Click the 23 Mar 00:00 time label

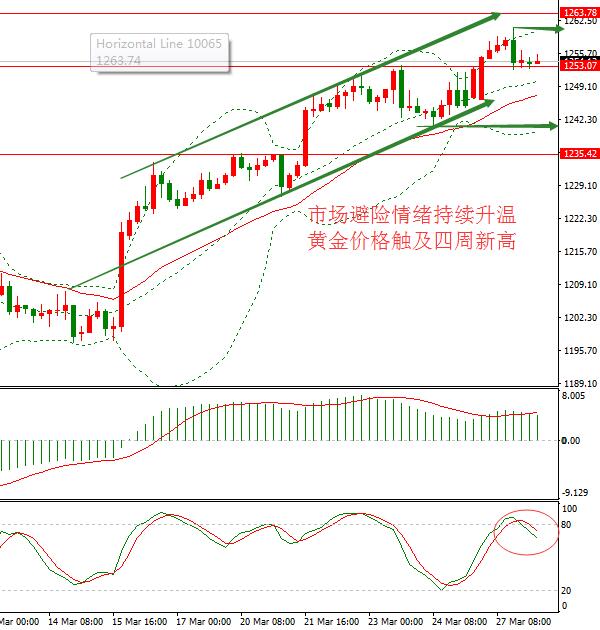[395, 622]
